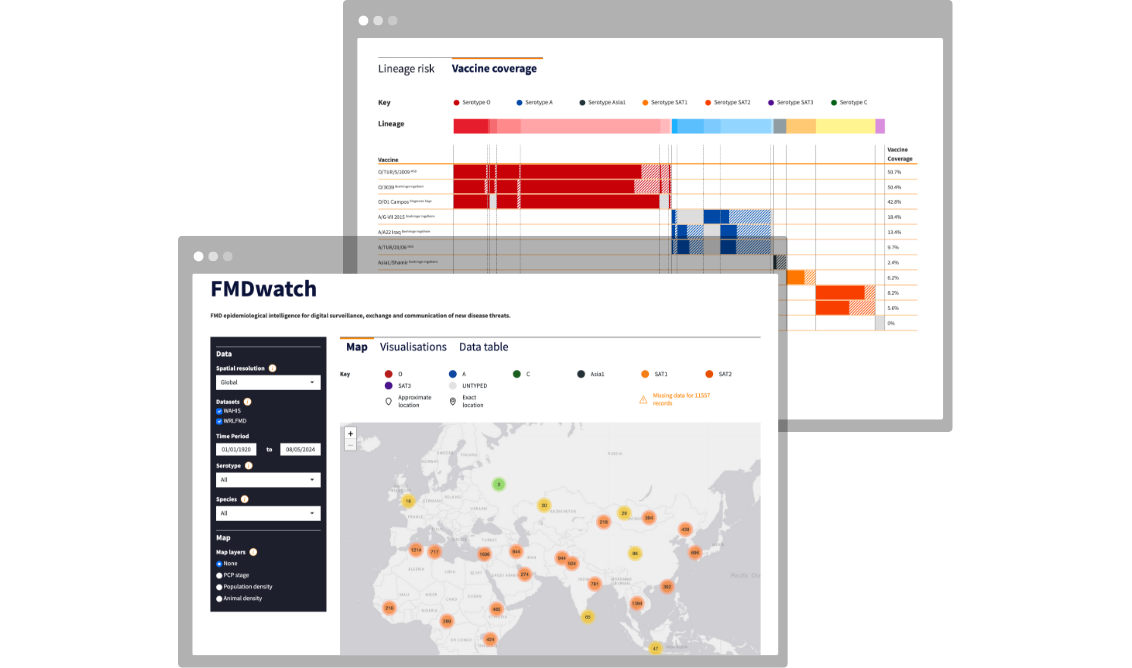Click Serotype SAT3 legend dot in back window
Viewport: 1132px width, 668px height.
click(771, 103)
